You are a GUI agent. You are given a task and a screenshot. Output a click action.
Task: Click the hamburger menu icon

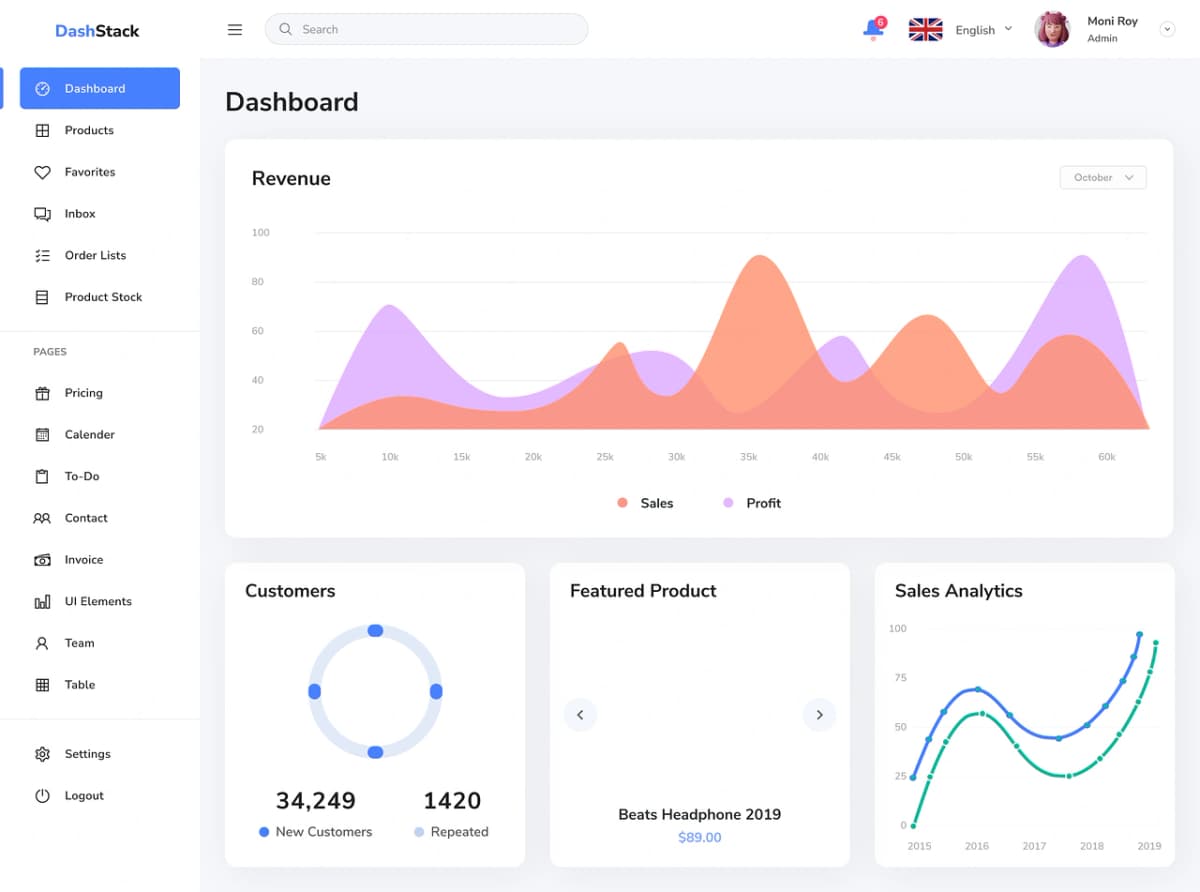point(235,30)
